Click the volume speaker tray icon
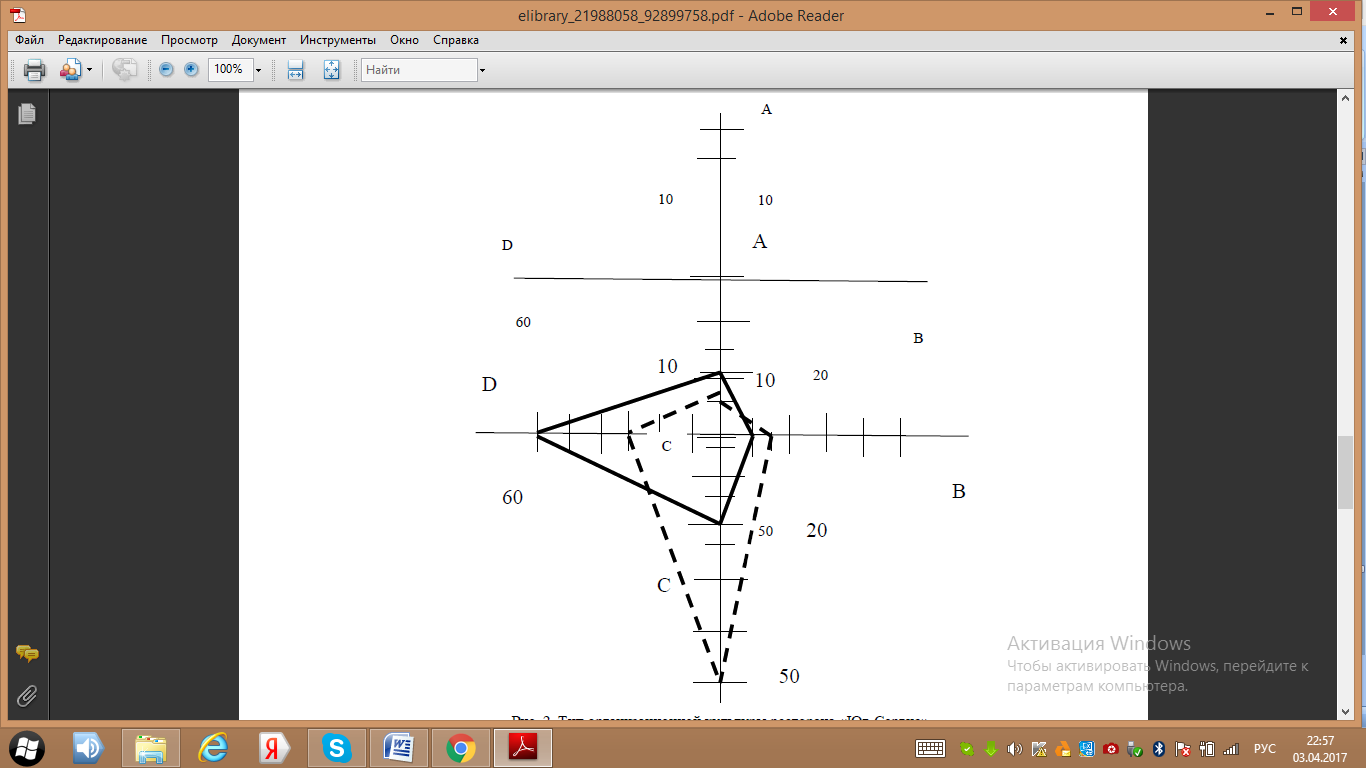 pyautogui.click(x=1015, y=748)
